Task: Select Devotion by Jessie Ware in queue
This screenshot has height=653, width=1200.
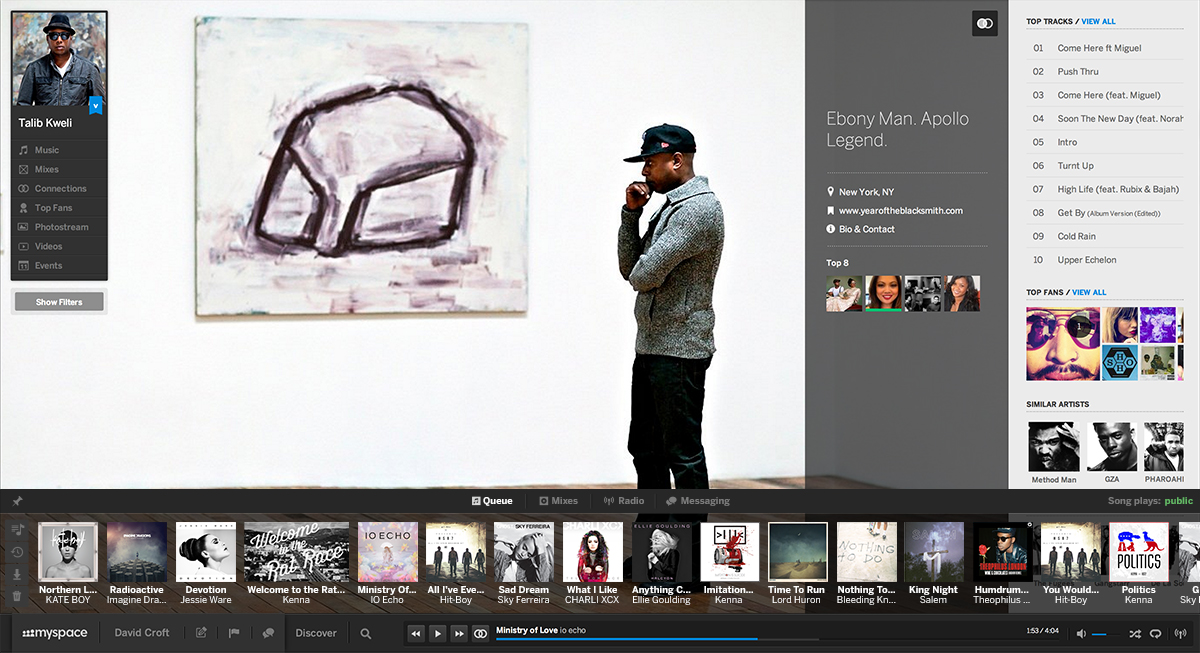Action: click(x=206, y=551)
